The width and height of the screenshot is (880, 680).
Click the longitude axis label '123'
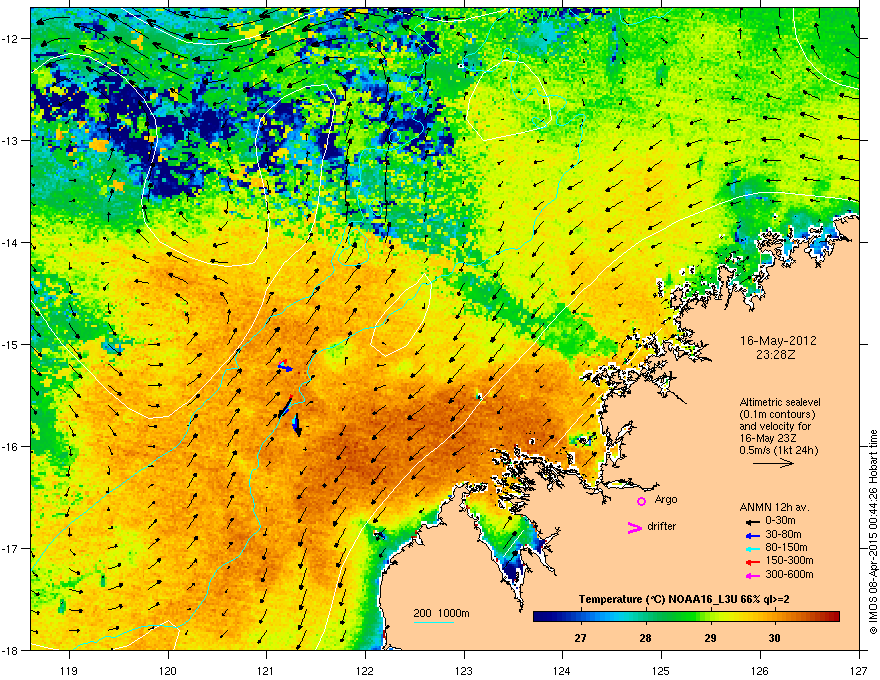click(464, 670)
